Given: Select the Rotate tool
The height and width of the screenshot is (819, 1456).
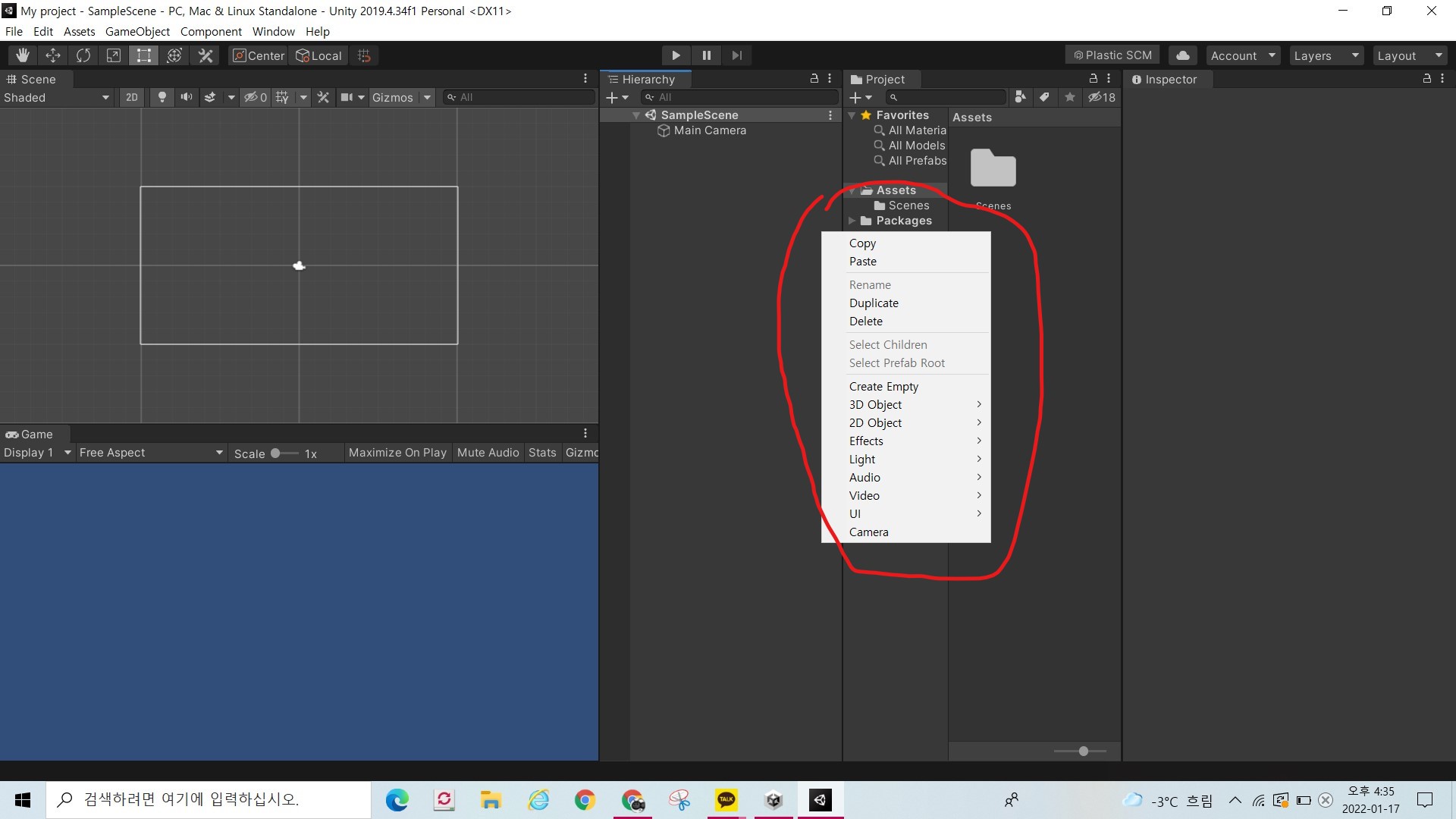Looking at the screenshot, I should point(83,55).
